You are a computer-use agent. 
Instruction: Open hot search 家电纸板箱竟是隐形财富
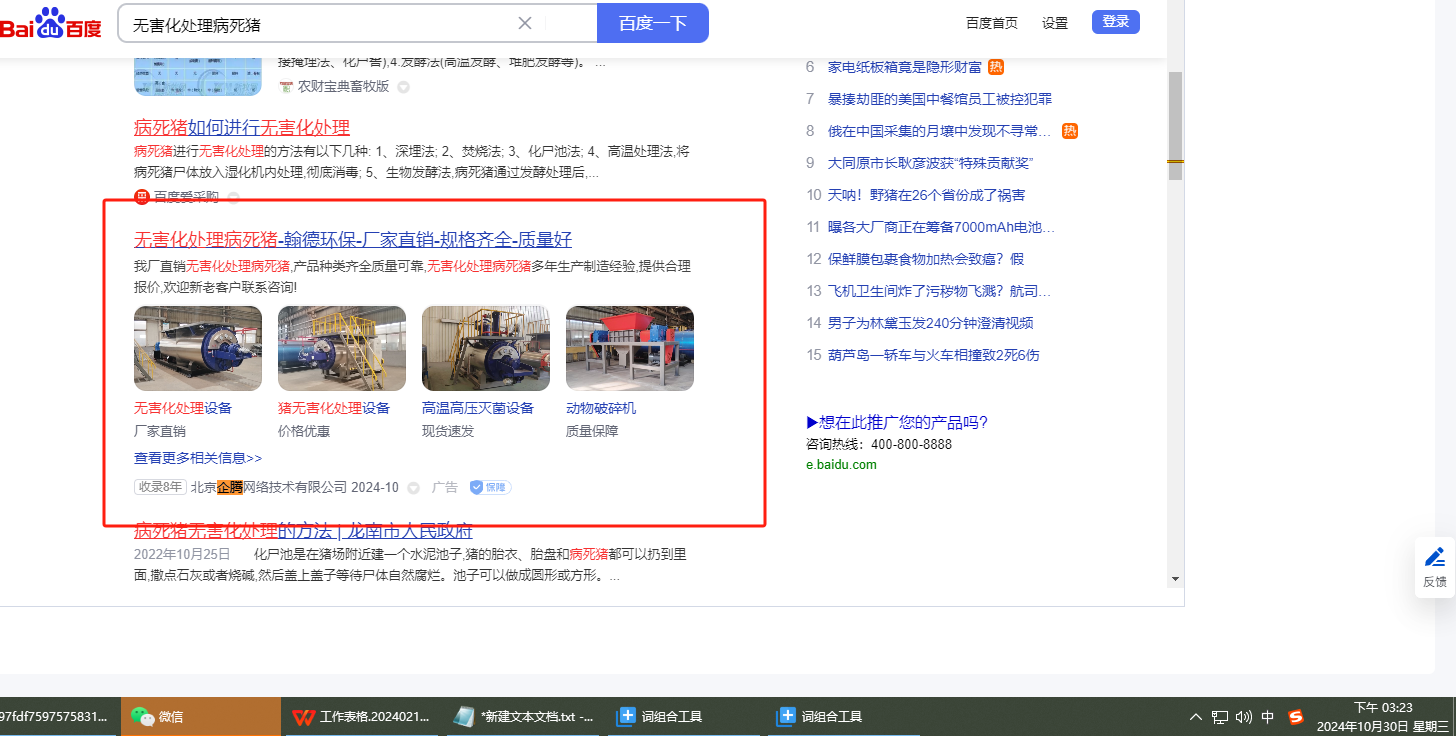[905, 67]
